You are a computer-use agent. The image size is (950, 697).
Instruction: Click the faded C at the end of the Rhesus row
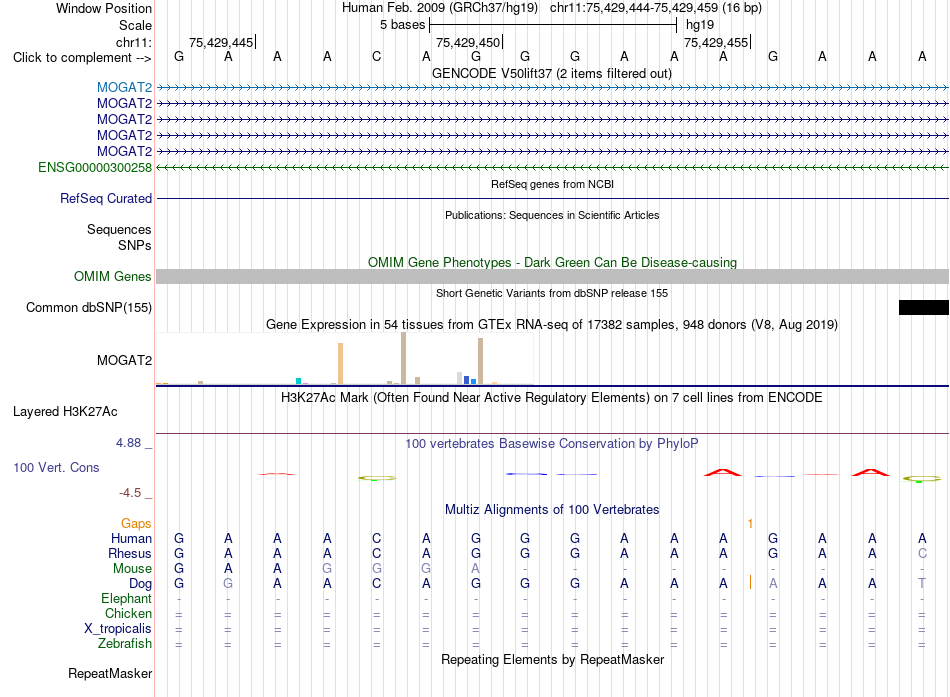click(922, 553)
